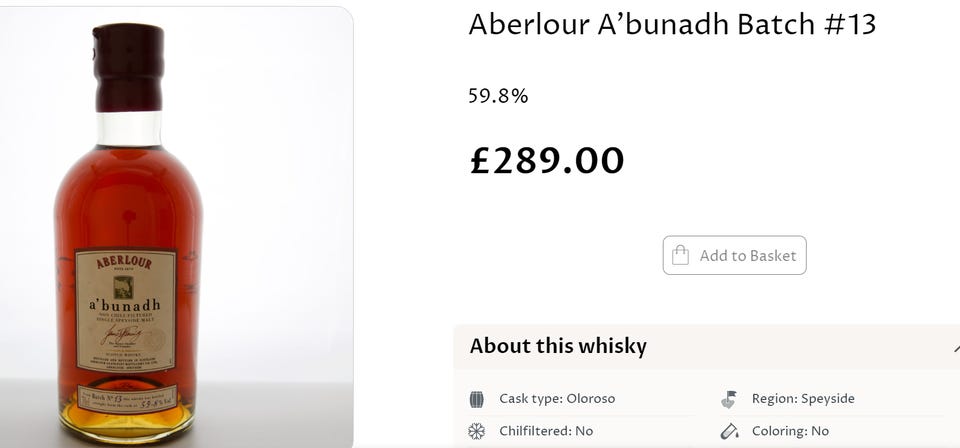
Task: Click the 59.8% strength text
Action: point(498,97)
